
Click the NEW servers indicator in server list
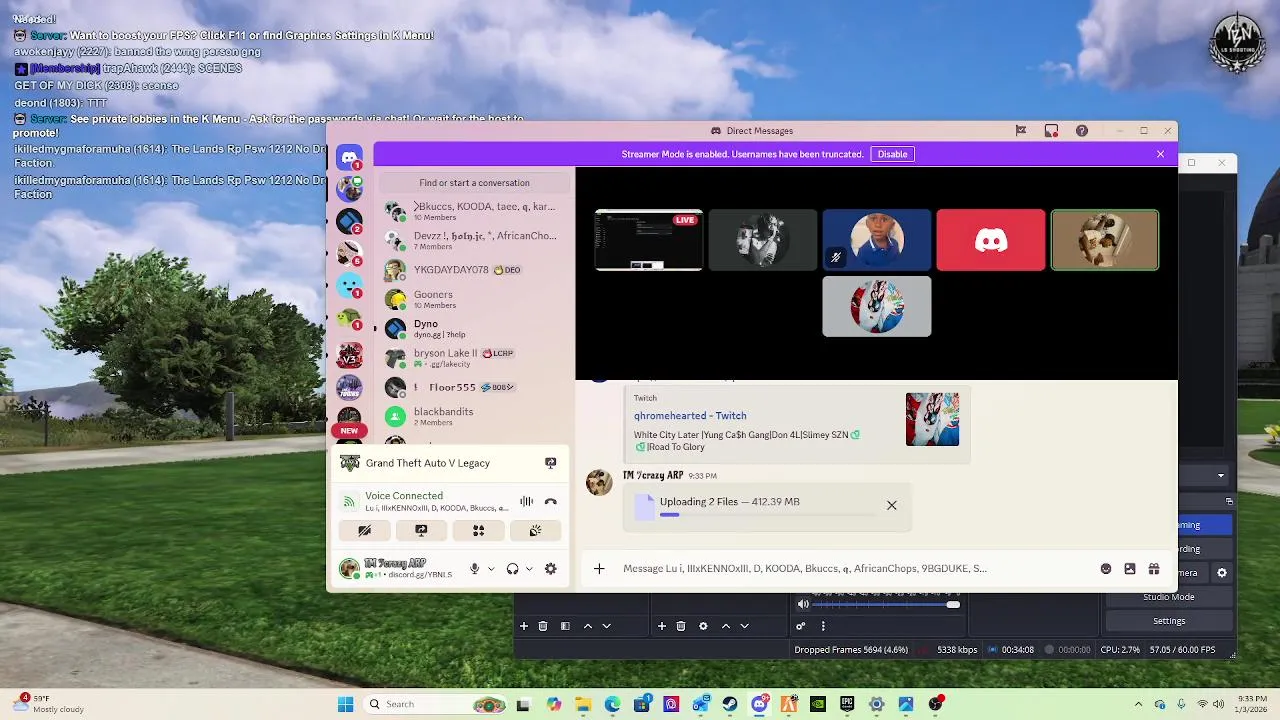(349, 430)
